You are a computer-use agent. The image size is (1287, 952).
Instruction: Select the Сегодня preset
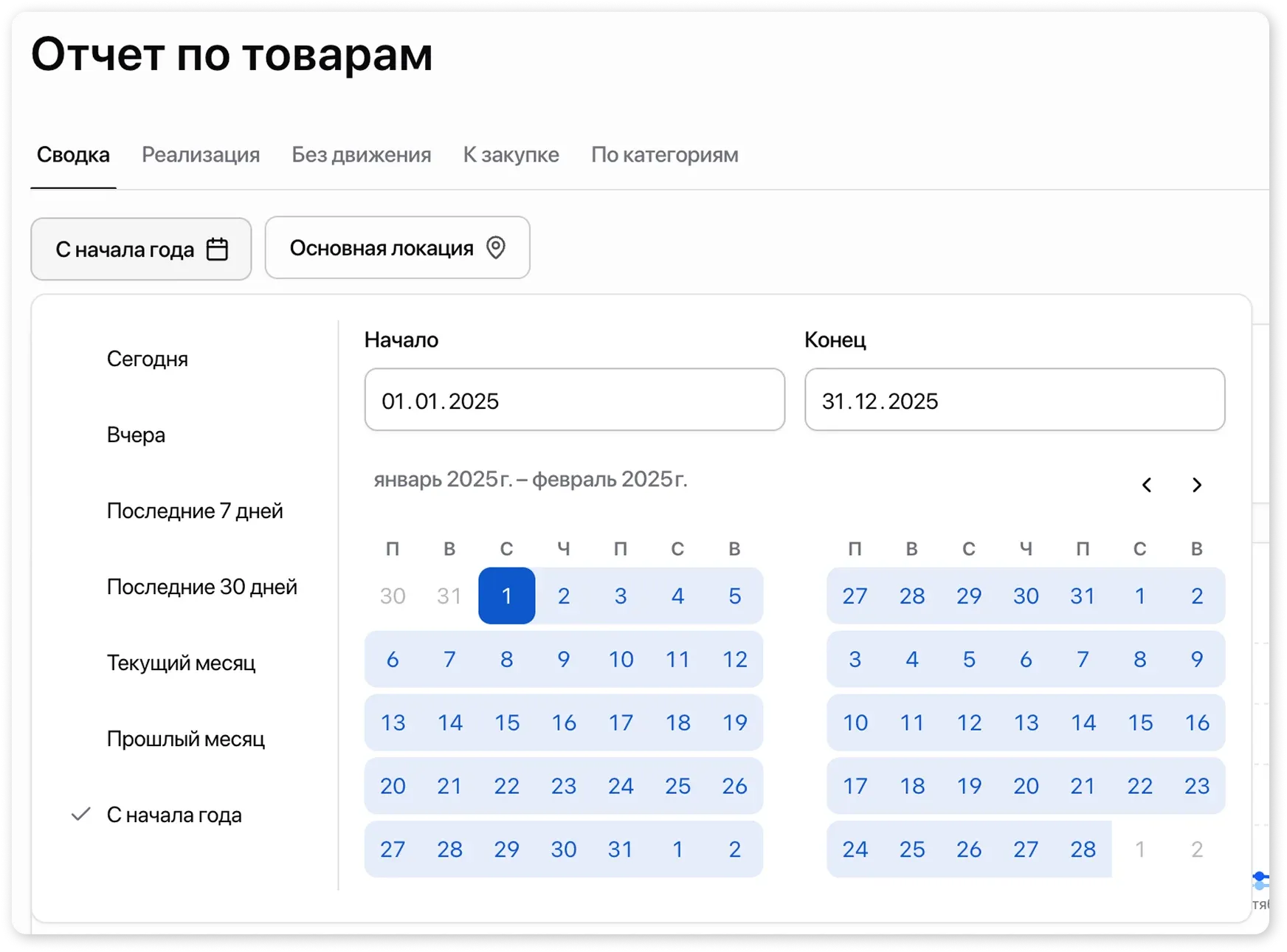pos(147,359)
